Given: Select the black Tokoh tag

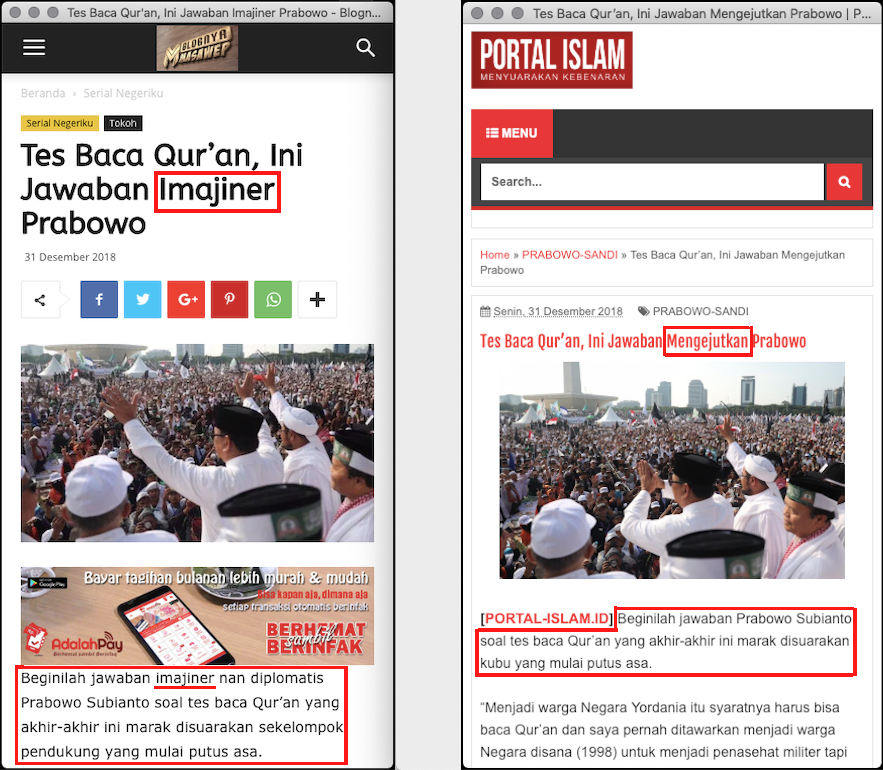Looking at the screenshot, I should coord(123,123).
